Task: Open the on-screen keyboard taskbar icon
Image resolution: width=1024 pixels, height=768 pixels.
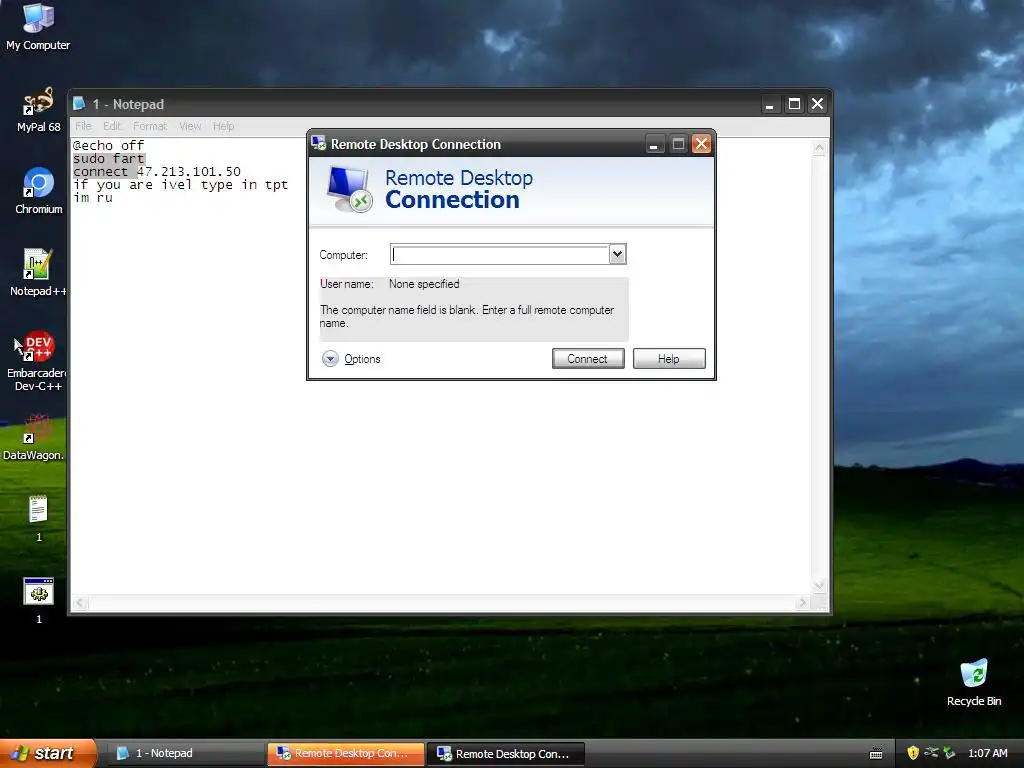Action: pyautogui.click(x=876, y=754)
